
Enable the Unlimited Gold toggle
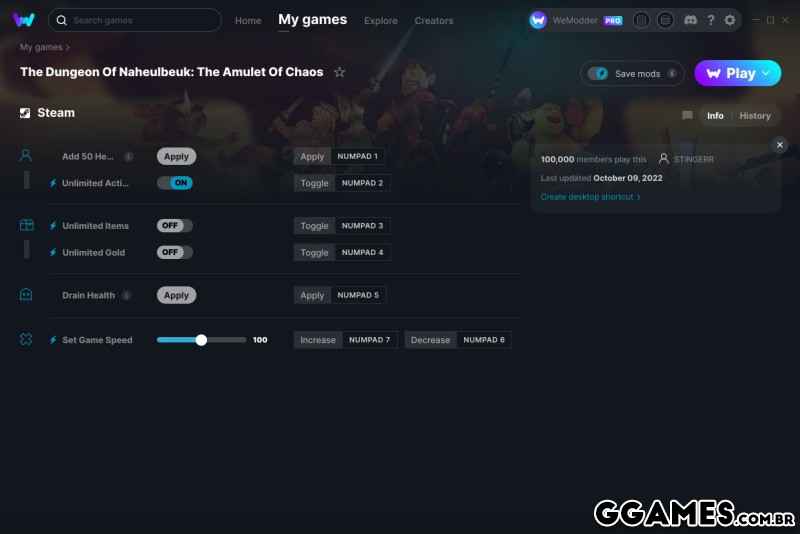[175, 252]
